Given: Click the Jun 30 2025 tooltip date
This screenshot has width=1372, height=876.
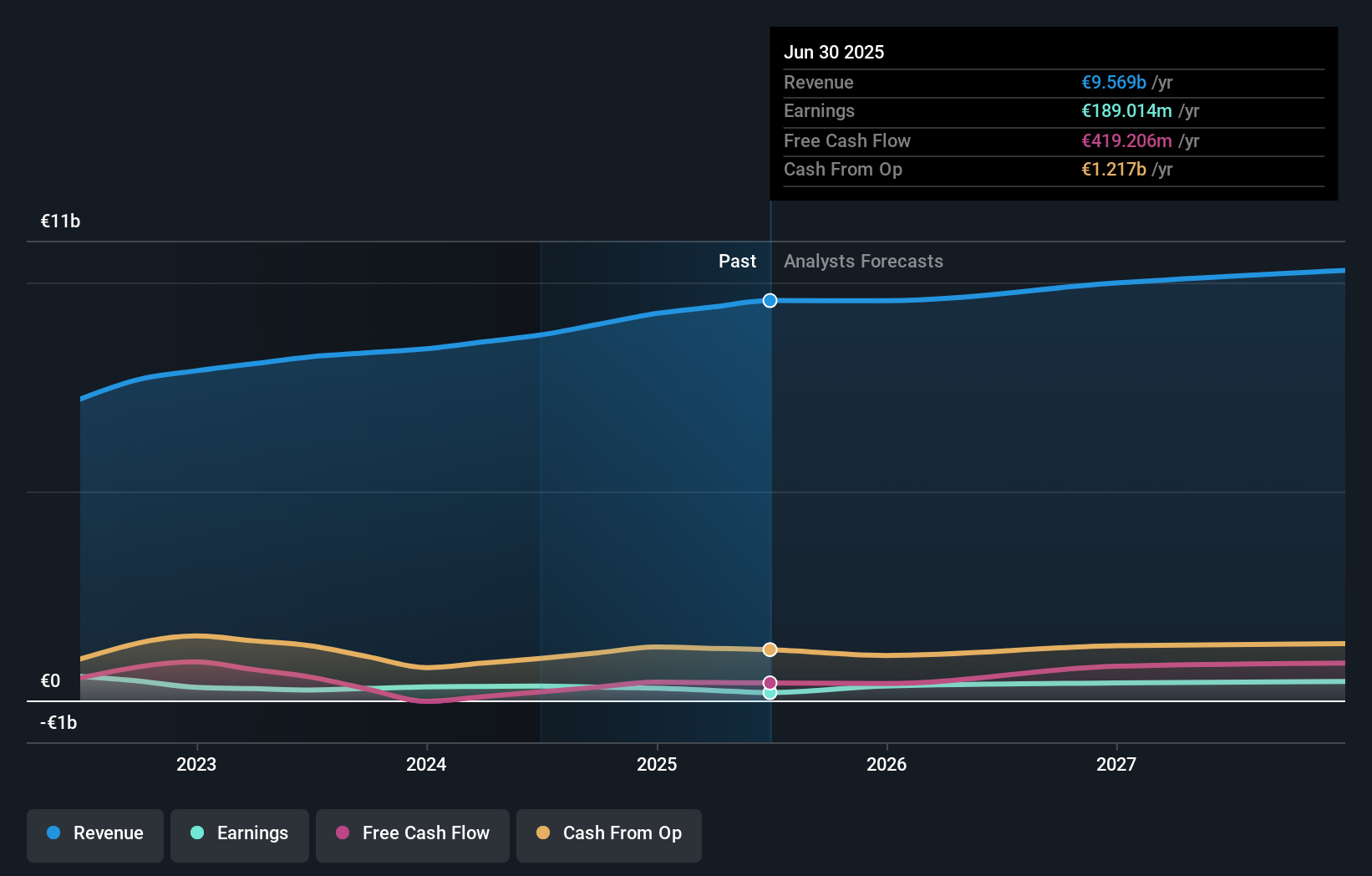Looking at the screenshot, I should pos(834,52).
